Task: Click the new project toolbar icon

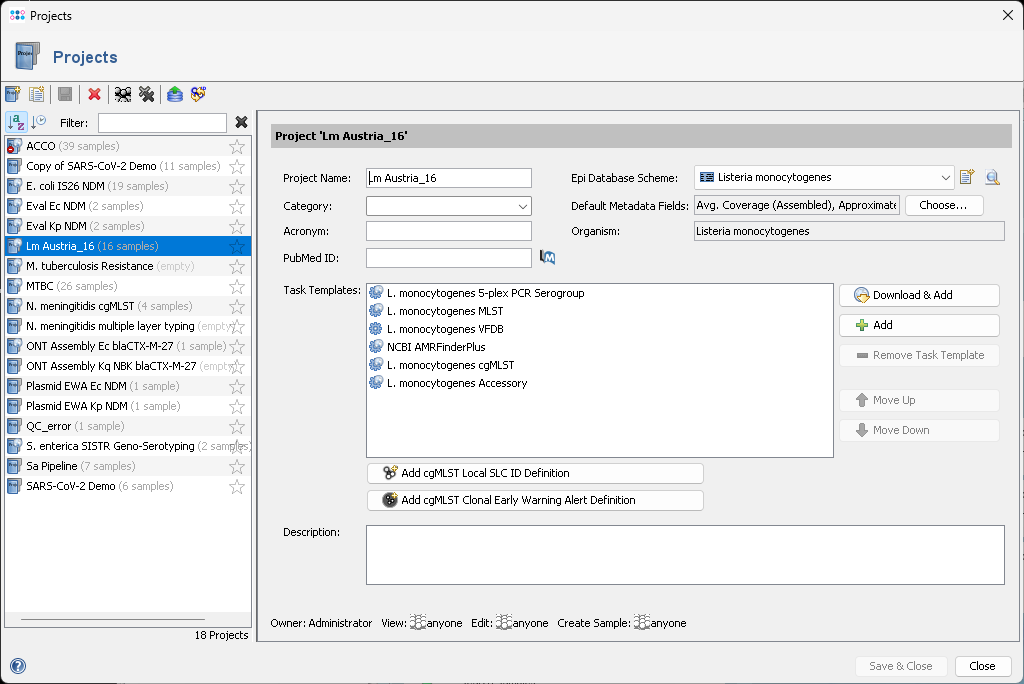Action: pyautogui.click(x=13, y=94)
